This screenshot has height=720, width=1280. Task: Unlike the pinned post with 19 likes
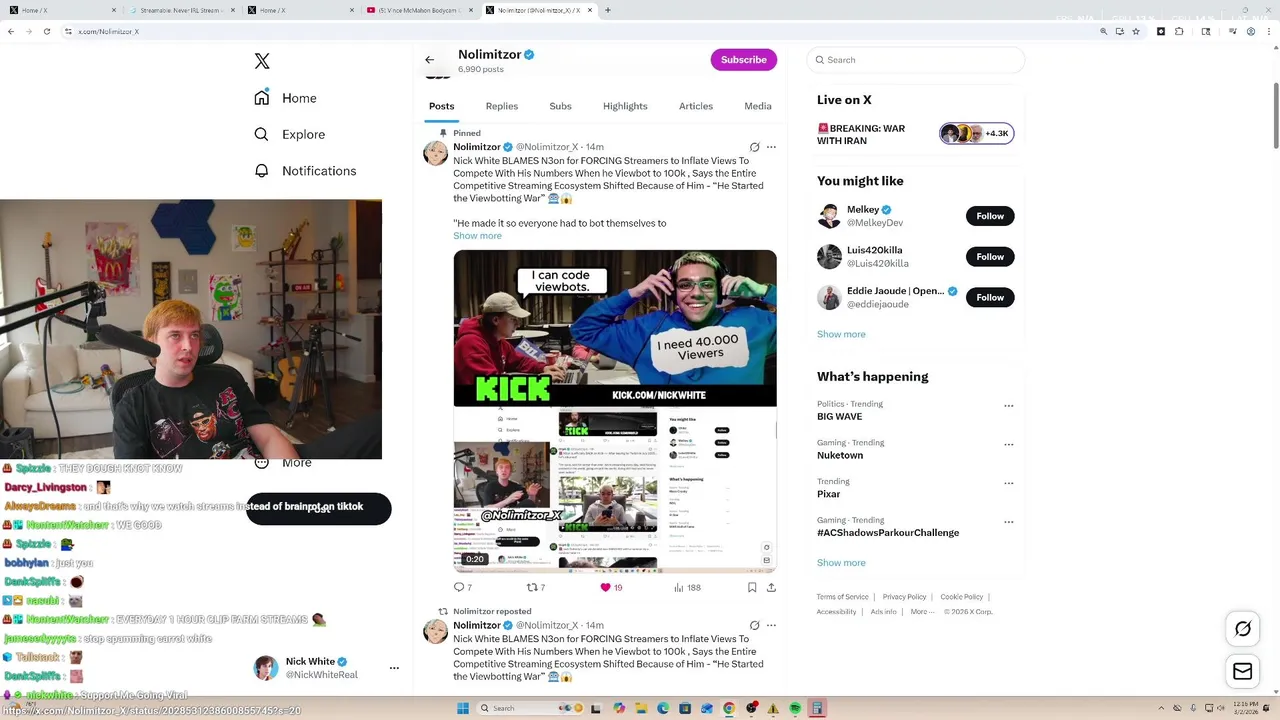click(x=610, y=587)
